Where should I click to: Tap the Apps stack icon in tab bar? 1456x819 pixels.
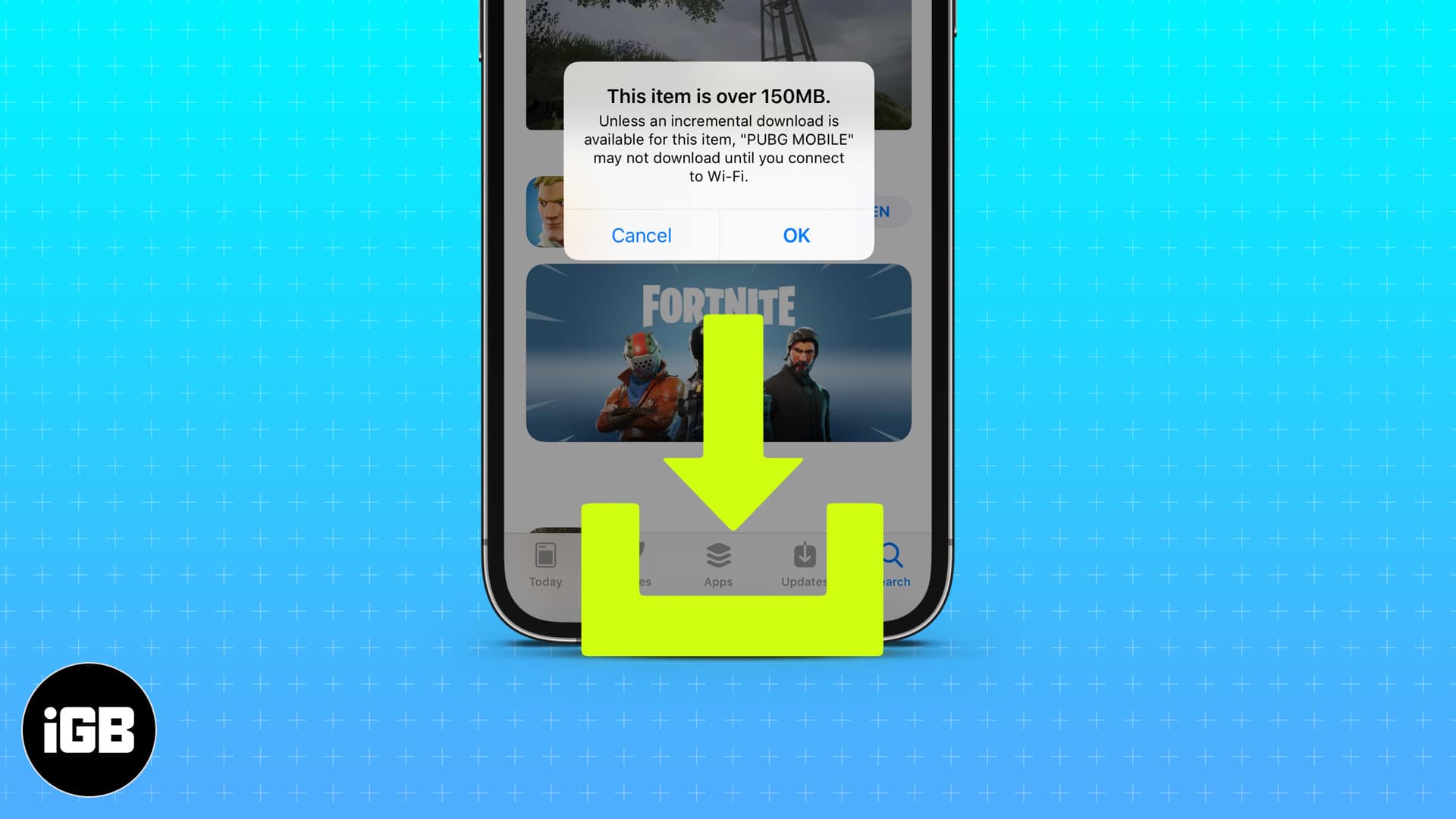click(718, 563)
